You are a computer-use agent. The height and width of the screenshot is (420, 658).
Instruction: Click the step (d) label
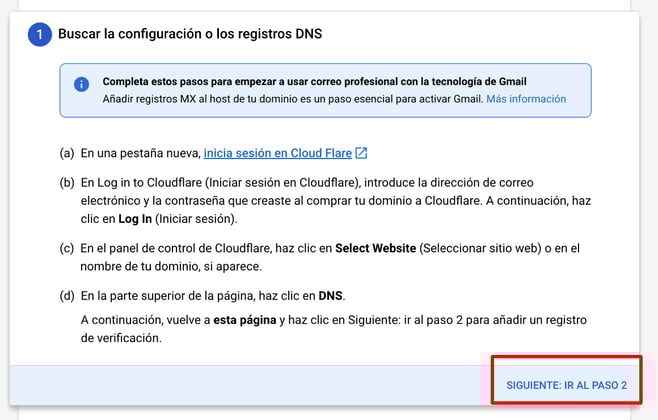pos(68,296)
